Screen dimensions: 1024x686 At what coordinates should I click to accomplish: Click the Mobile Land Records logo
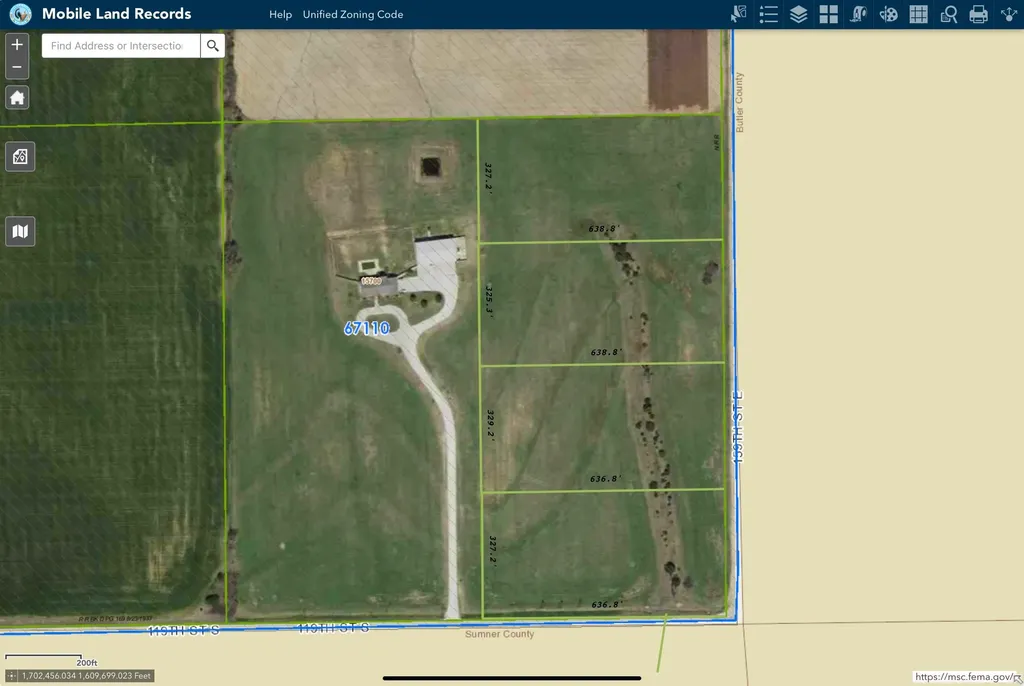click(x=20, y=14)
